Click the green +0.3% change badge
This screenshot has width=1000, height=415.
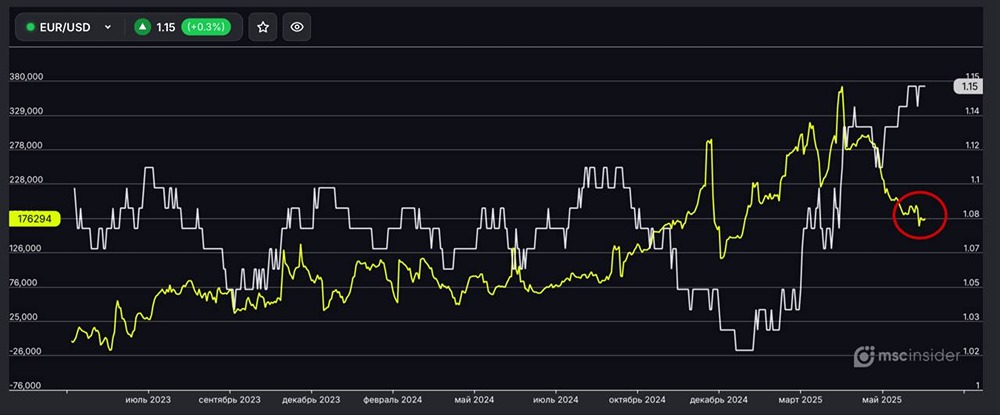click(x=206, y=27)
